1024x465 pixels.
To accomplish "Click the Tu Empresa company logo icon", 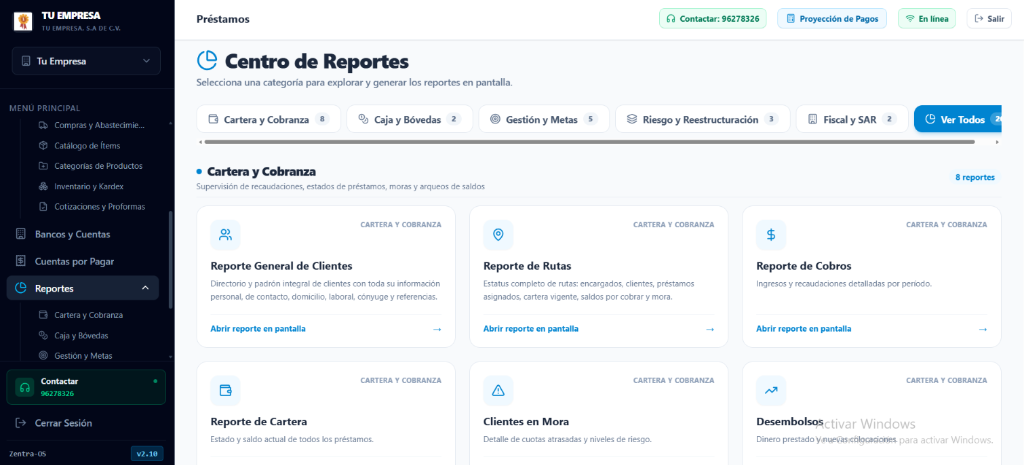I will click(23, 21).
